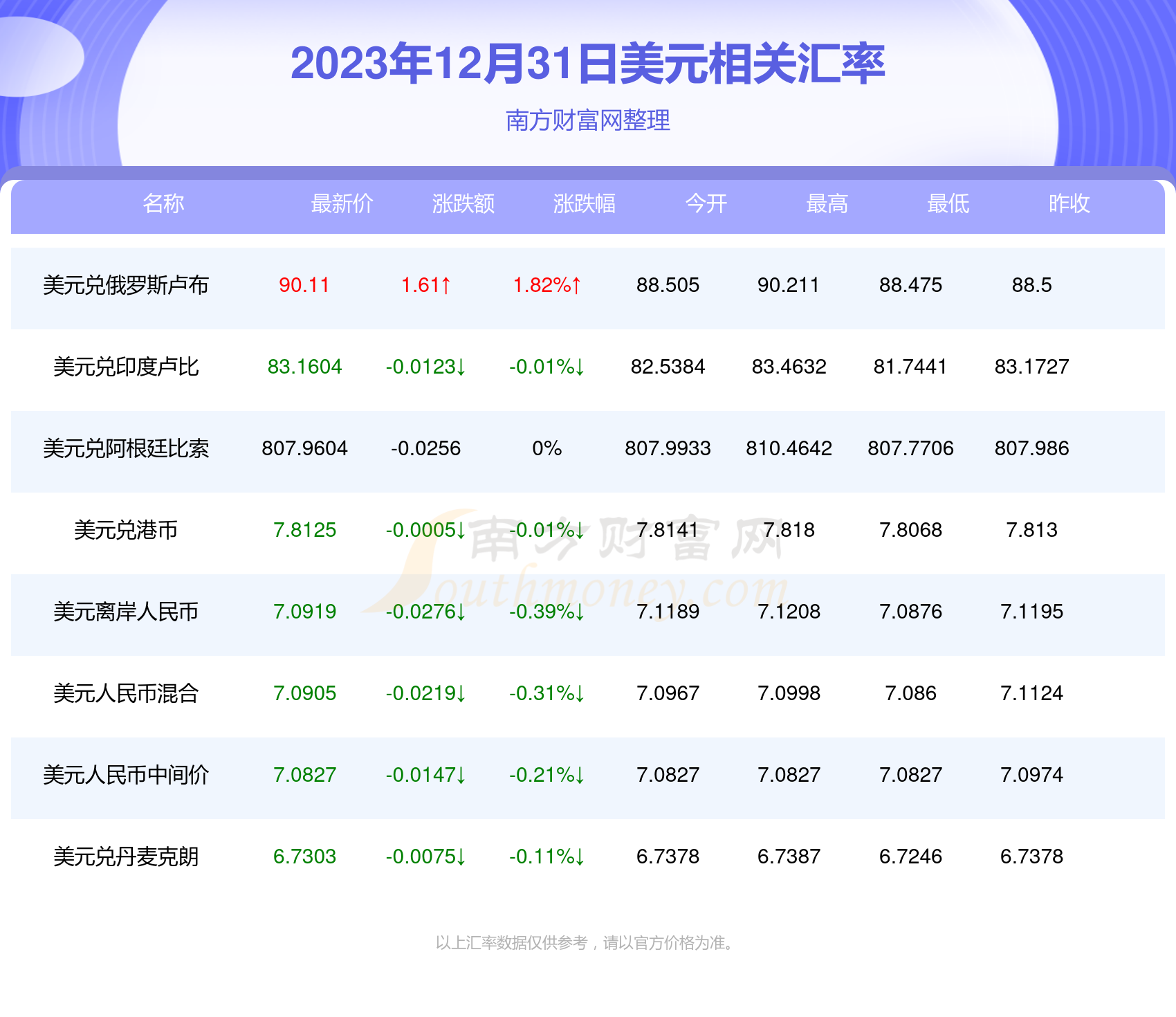This screenshot has height=1017, width=1176.
Task: Click the 最高 column header
Action: click(827, 203)
